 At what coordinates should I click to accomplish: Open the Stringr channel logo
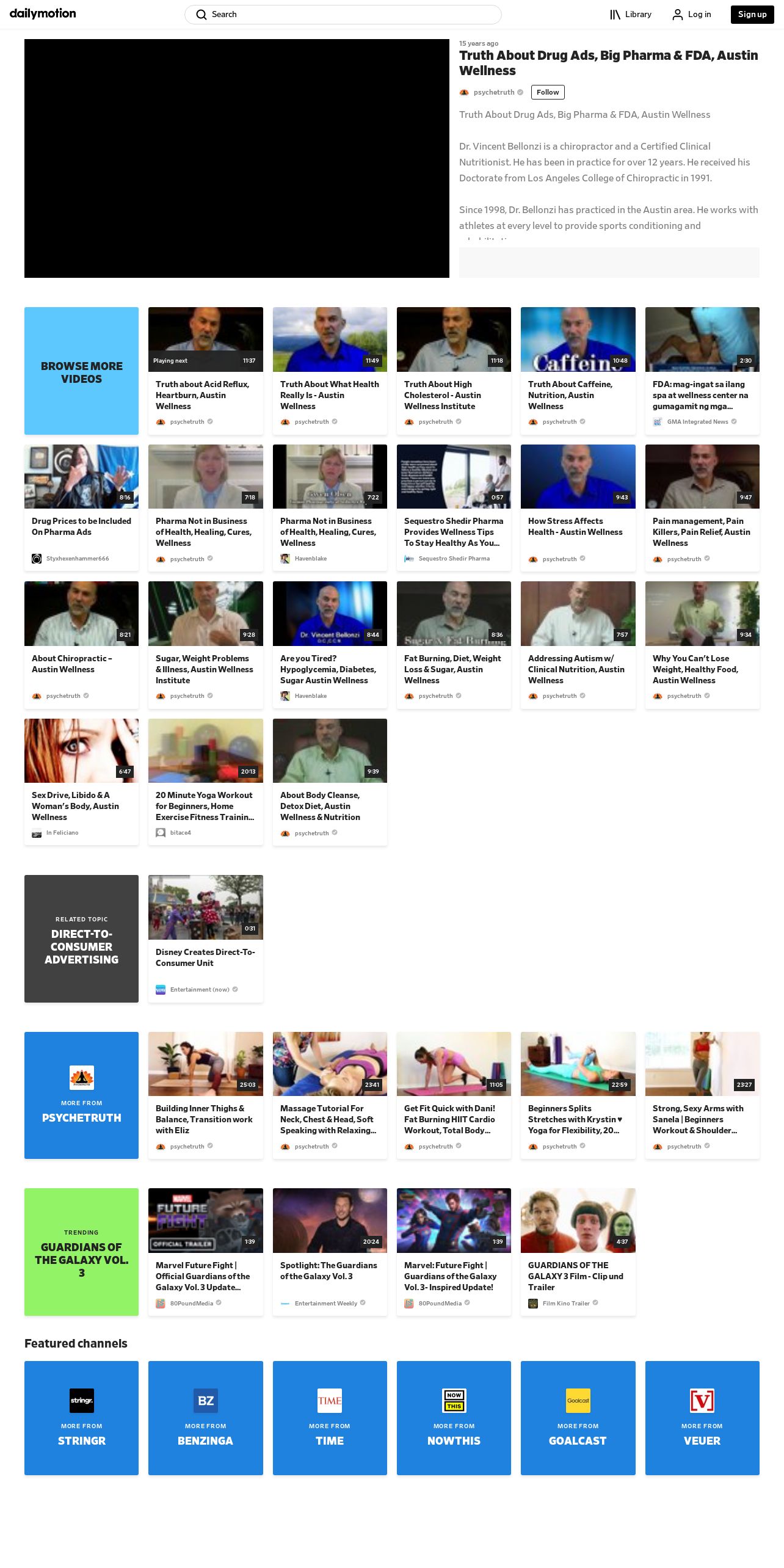(x=82, y=1401)
